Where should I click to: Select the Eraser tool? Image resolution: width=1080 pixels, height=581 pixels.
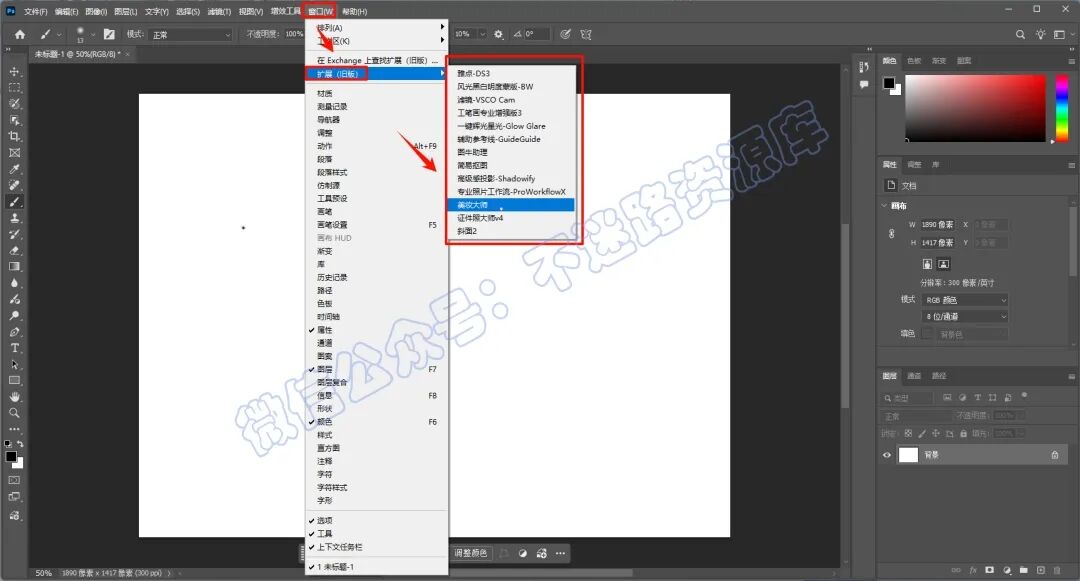14,251
